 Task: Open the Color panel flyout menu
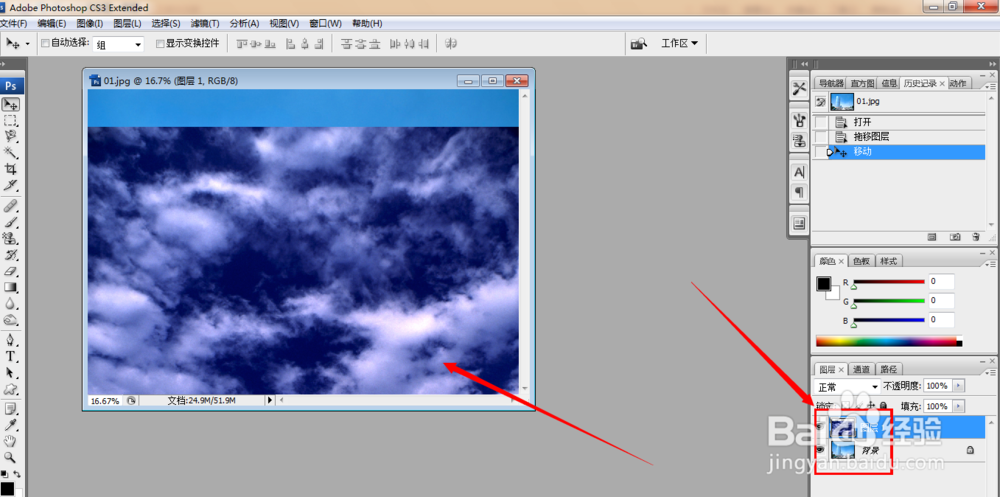[x=990, y=263]
